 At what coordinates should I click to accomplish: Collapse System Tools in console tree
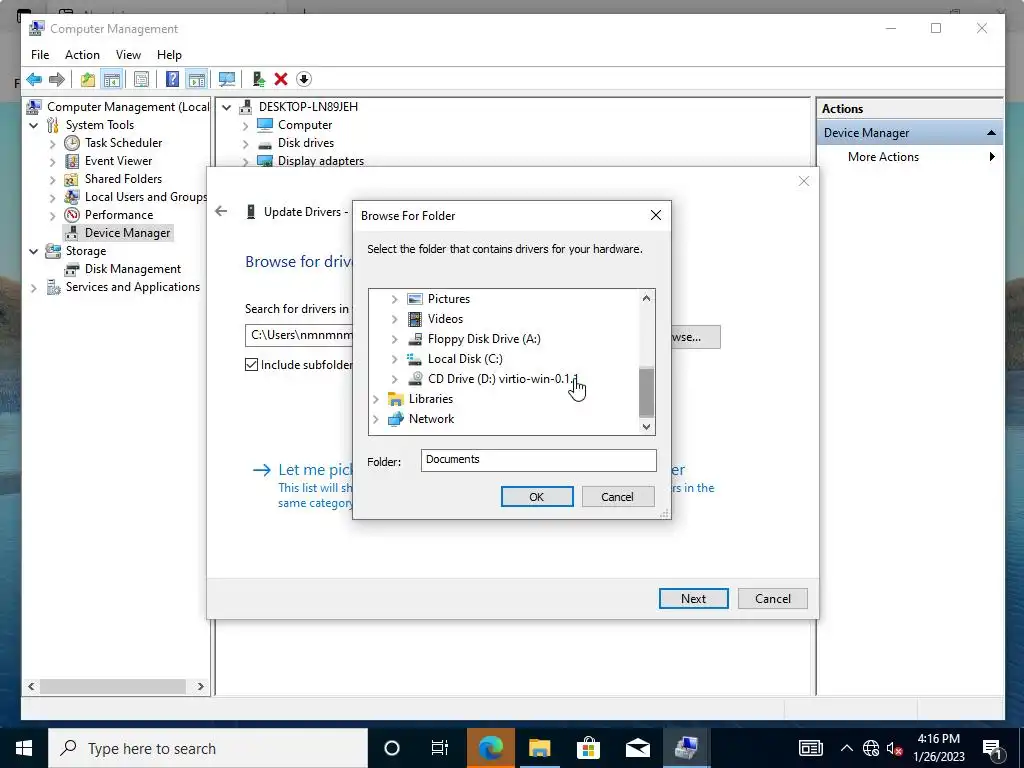33,125
